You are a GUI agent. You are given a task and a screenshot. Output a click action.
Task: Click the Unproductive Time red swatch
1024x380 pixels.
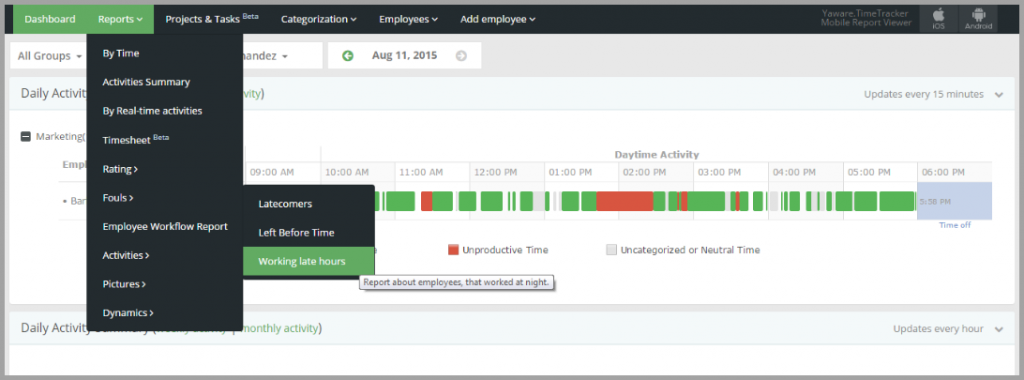[453, 249]
